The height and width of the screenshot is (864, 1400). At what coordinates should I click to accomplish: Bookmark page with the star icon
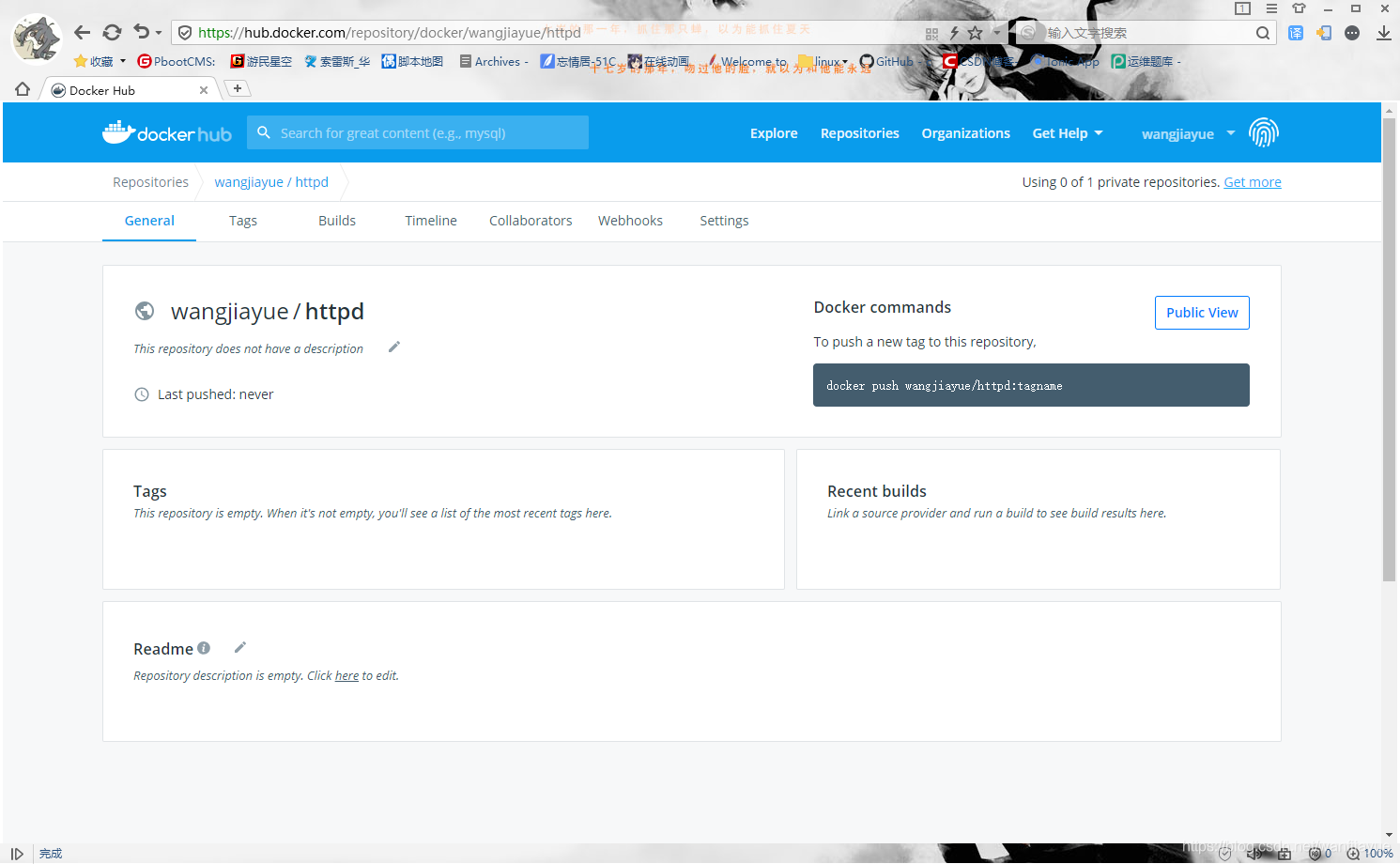976,33
